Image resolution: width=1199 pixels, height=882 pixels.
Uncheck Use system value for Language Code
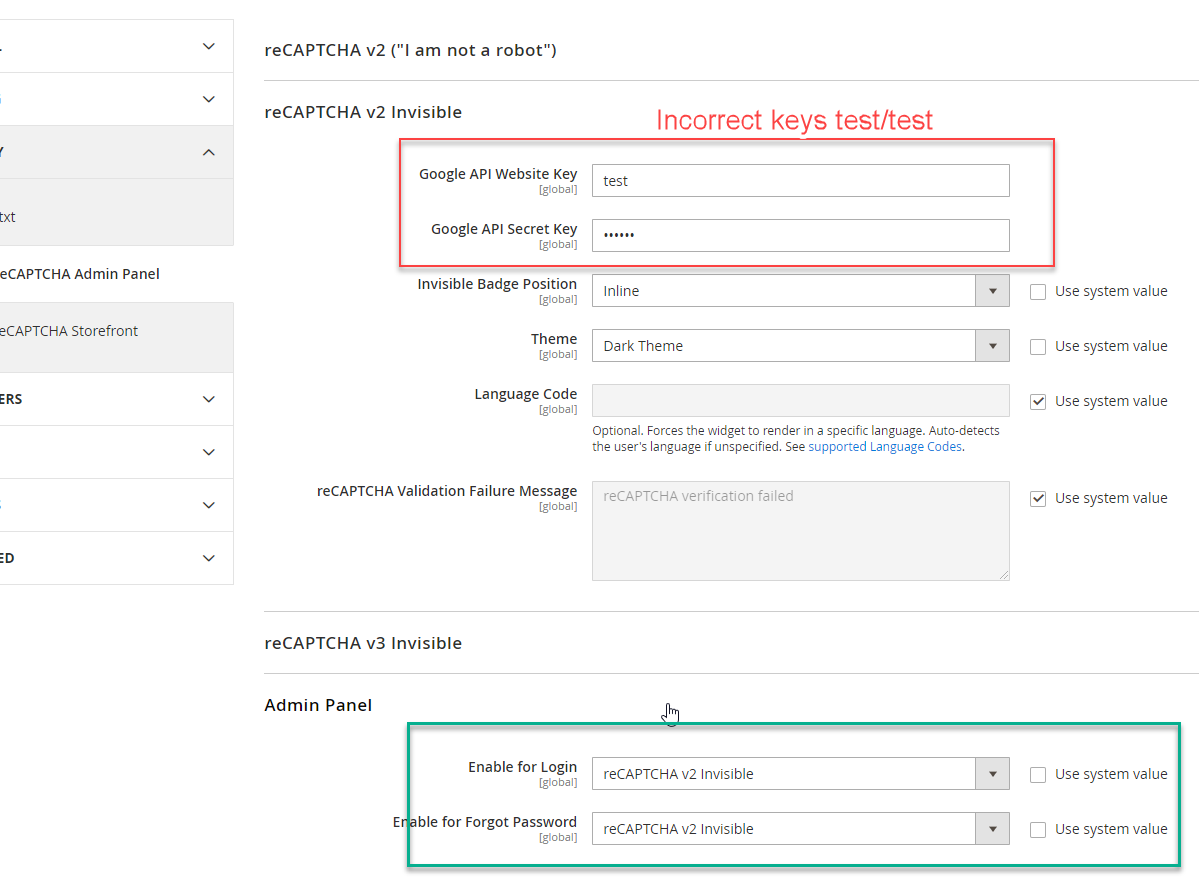tap(1038, 400)
